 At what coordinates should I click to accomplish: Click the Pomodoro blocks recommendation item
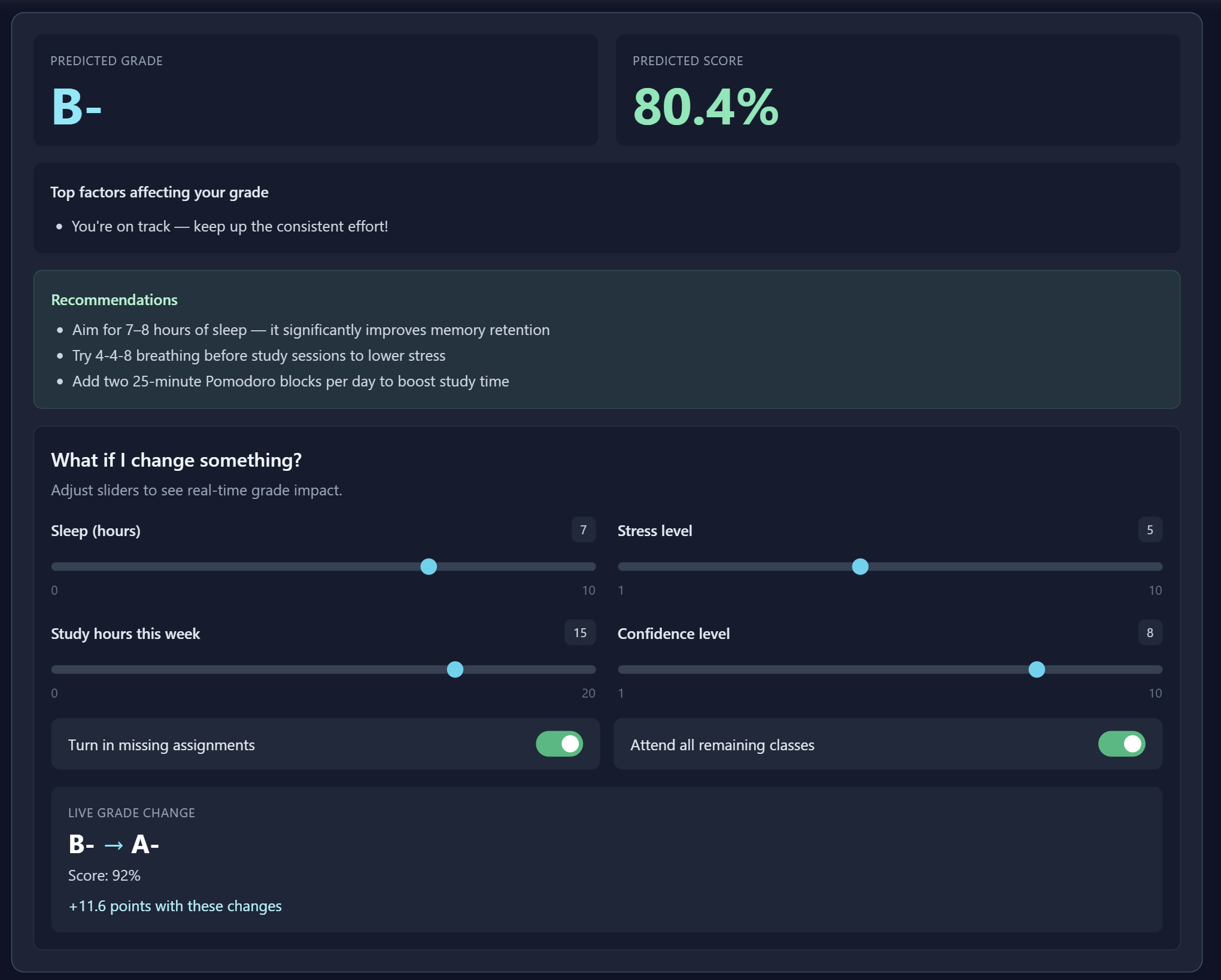tap(290, 382)
